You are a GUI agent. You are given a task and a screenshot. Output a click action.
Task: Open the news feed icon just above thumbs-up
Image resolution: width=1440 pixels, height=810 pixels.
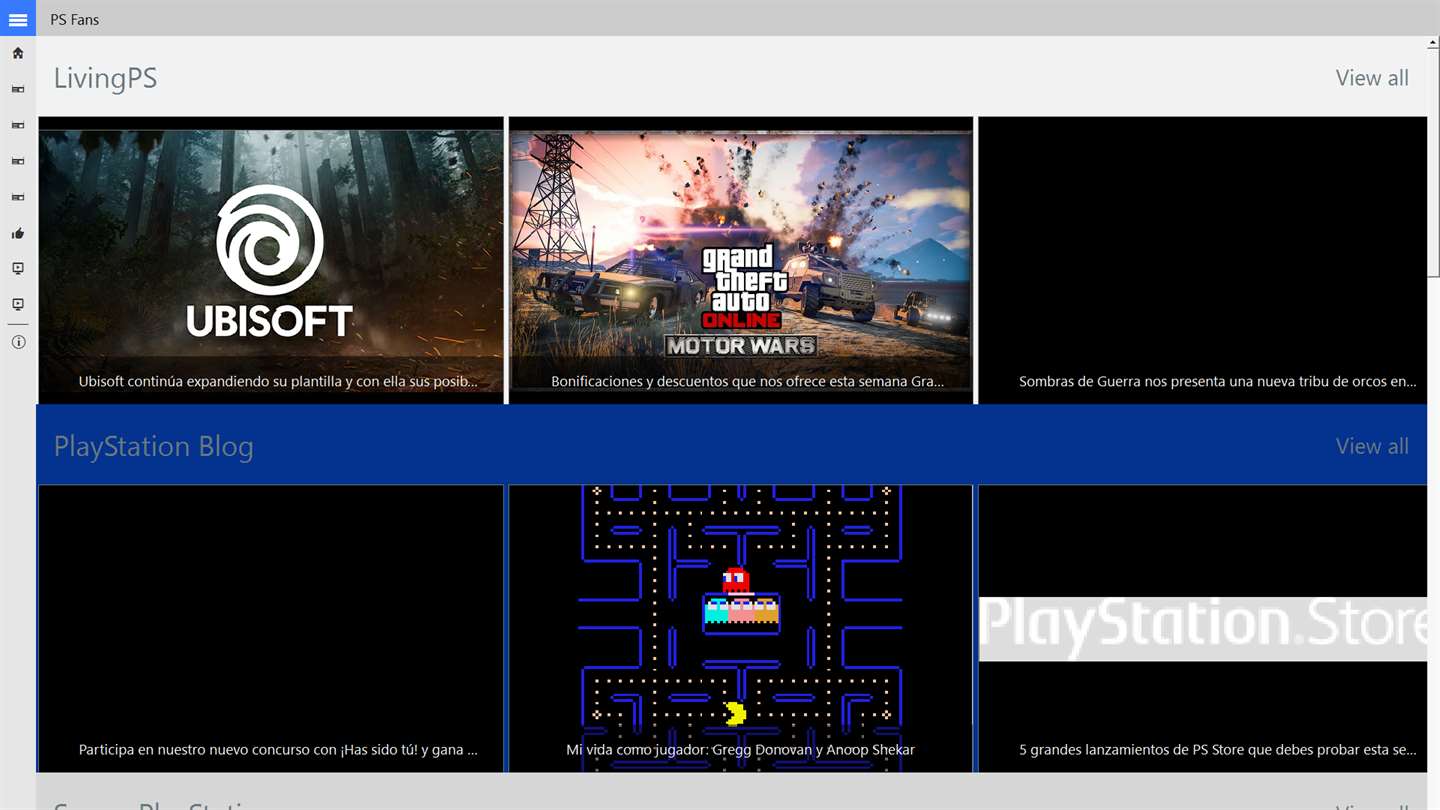click(x=18, y=197)
